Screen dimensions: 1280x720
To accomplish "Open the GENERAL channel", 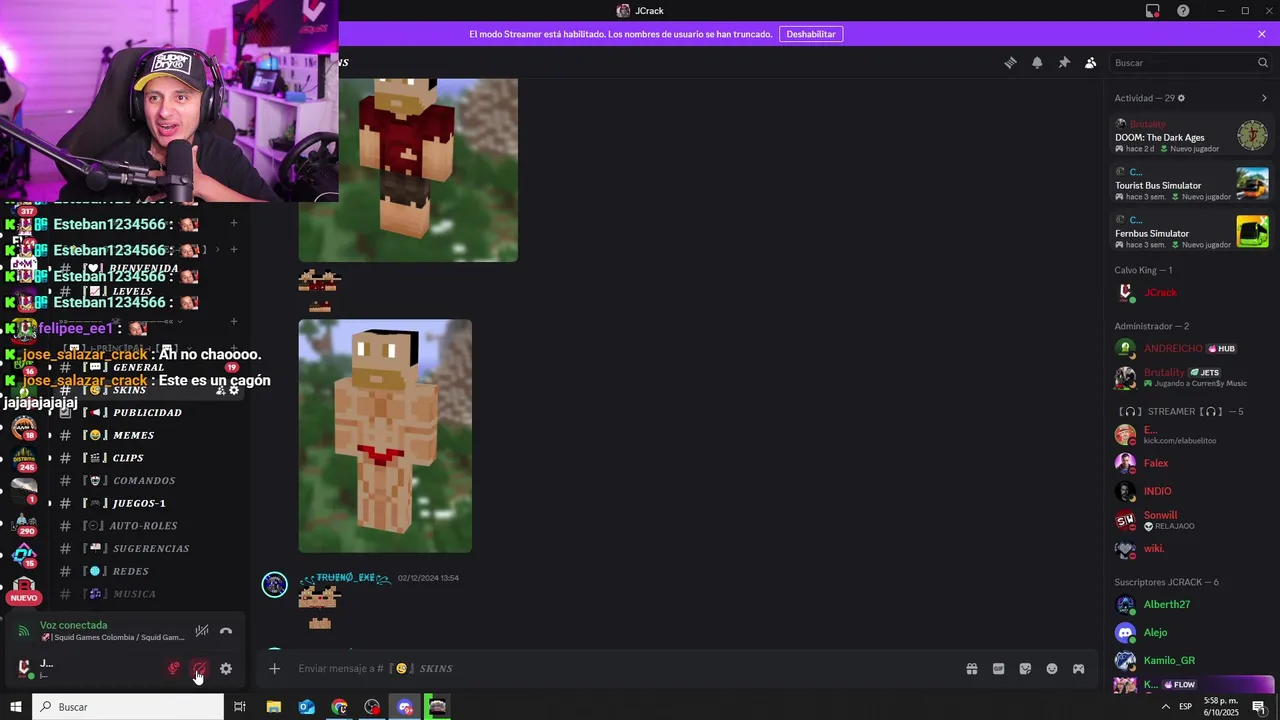I will point(139,368).
